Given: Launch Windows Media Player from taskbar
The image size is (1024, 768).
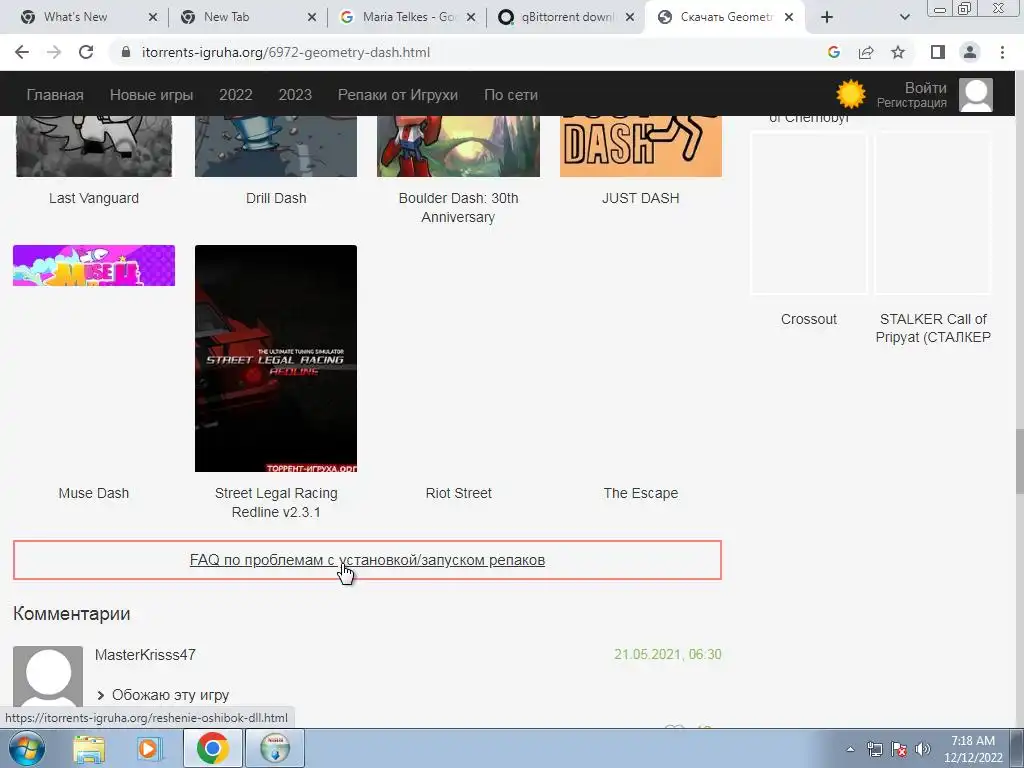Looking at the screenshot, I should click(x=150, y=748).
